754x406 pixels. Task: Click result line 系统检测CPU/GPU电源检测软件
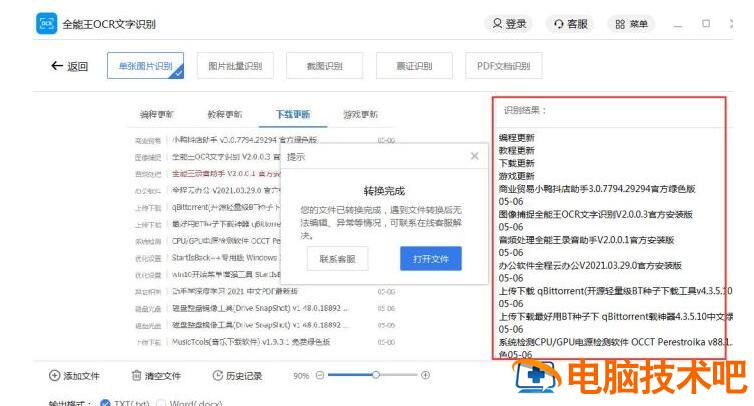click(616, 342)
